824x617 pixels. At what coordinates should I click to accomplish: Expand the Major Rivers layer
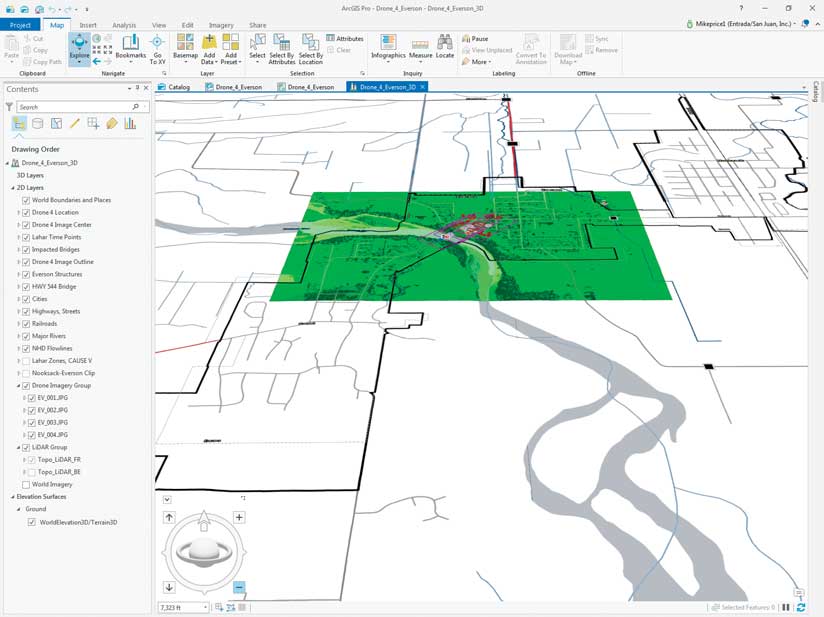(18, 336)
